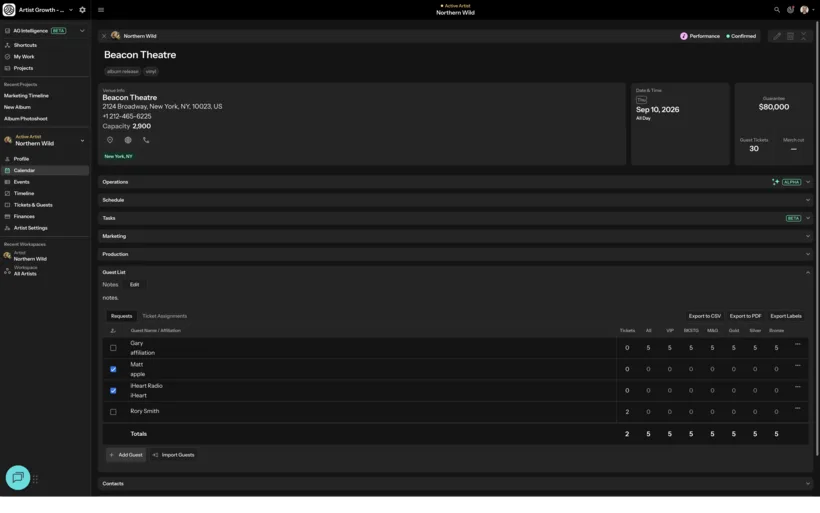Expand the Production section
Viewport: 820px width, 513px height.
pyautogui.click(x=808, y=254)
